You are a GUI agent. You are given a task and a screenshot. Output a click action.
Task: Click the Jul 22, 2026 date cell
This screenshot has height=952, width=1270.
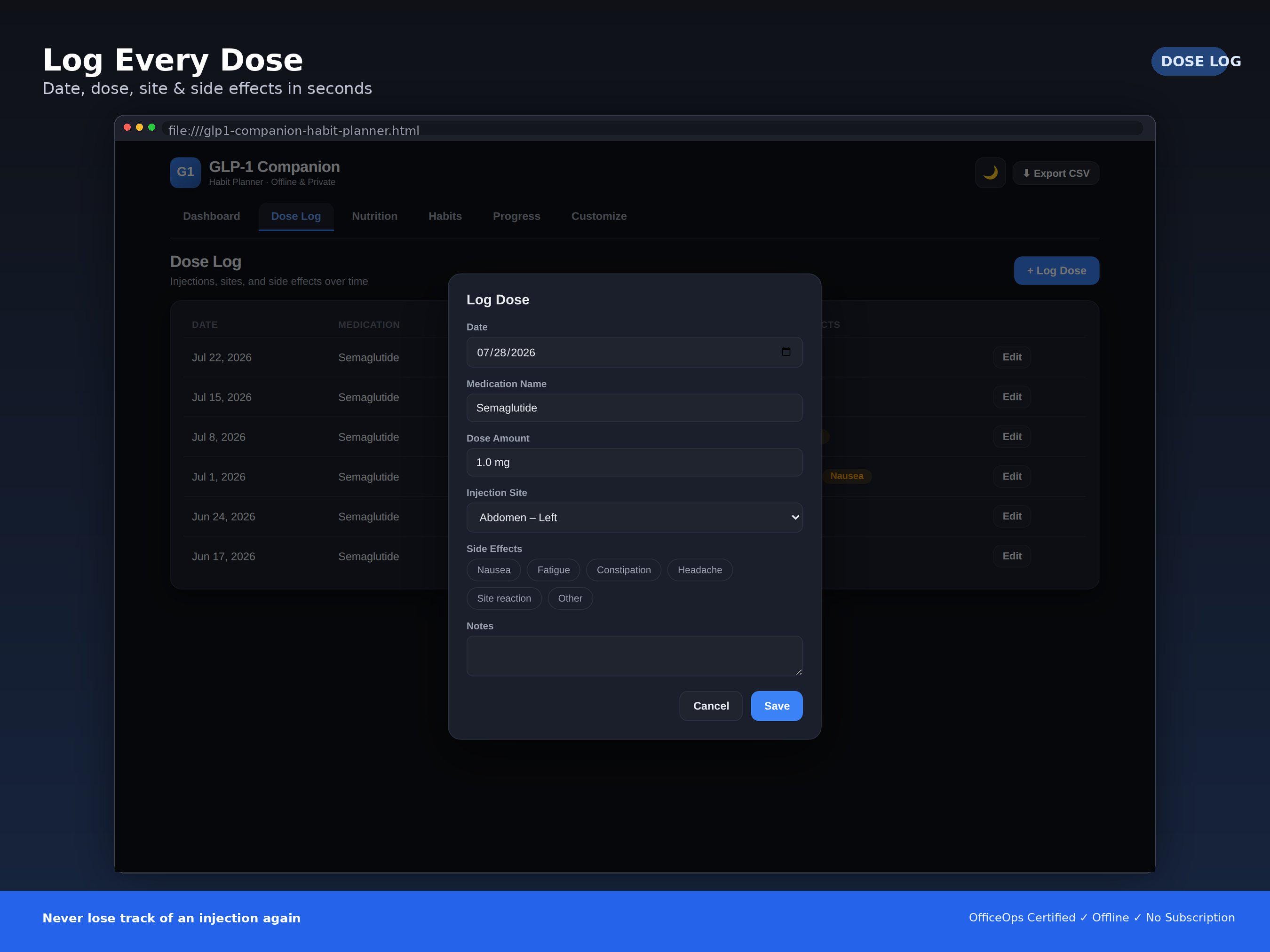(x=222, y=357)
